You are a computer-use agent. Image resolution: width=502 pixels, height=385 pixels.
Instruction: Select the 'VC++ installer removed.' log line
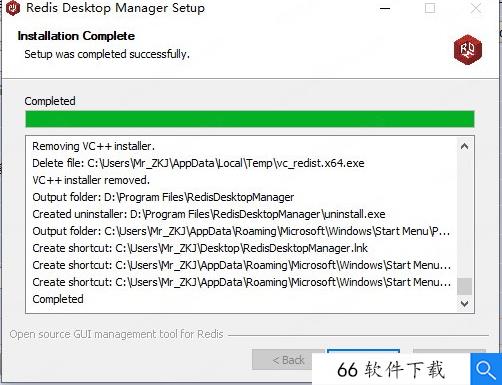[x=91, y=180]
